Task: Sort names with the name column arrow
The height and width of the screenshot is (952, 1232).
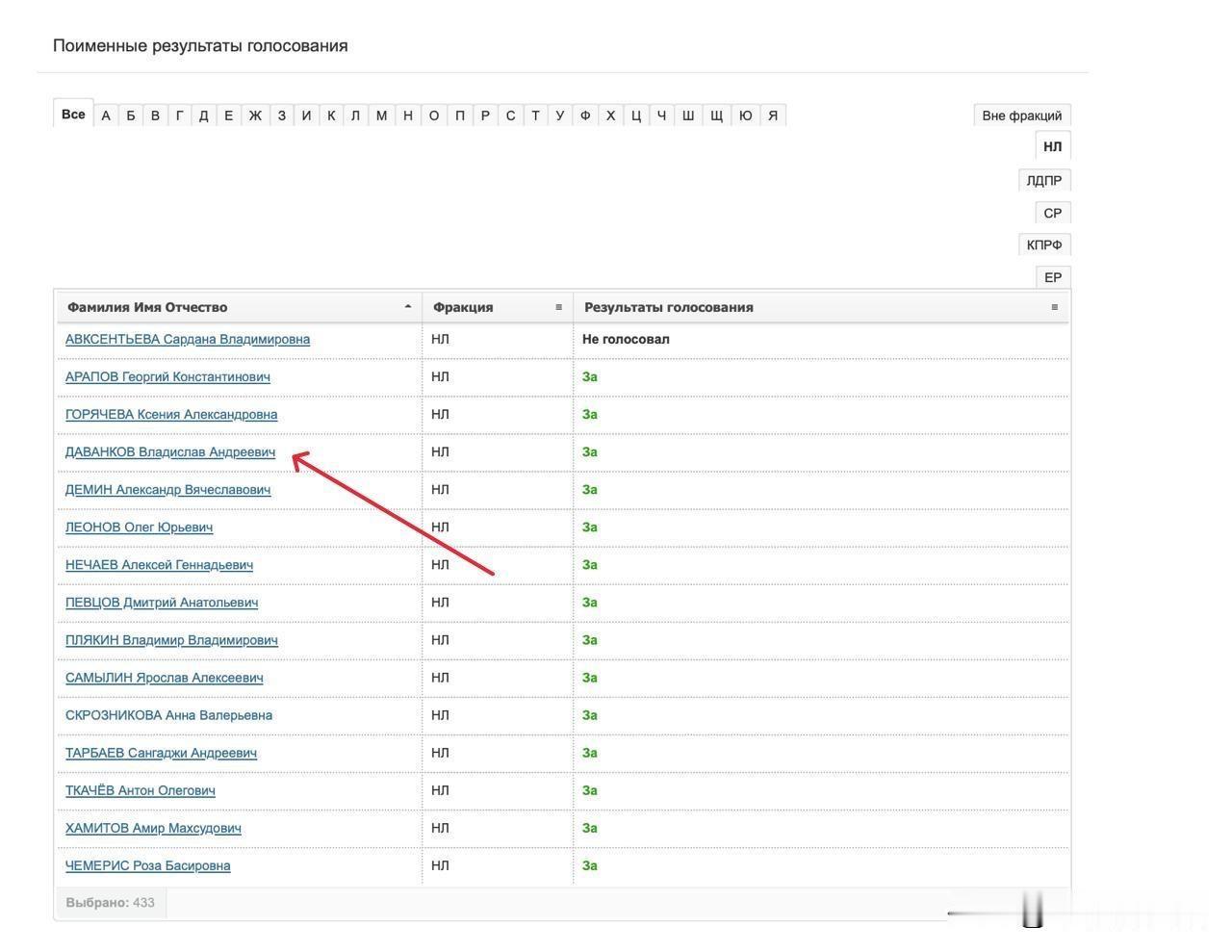Action: (x=408, y=307)
